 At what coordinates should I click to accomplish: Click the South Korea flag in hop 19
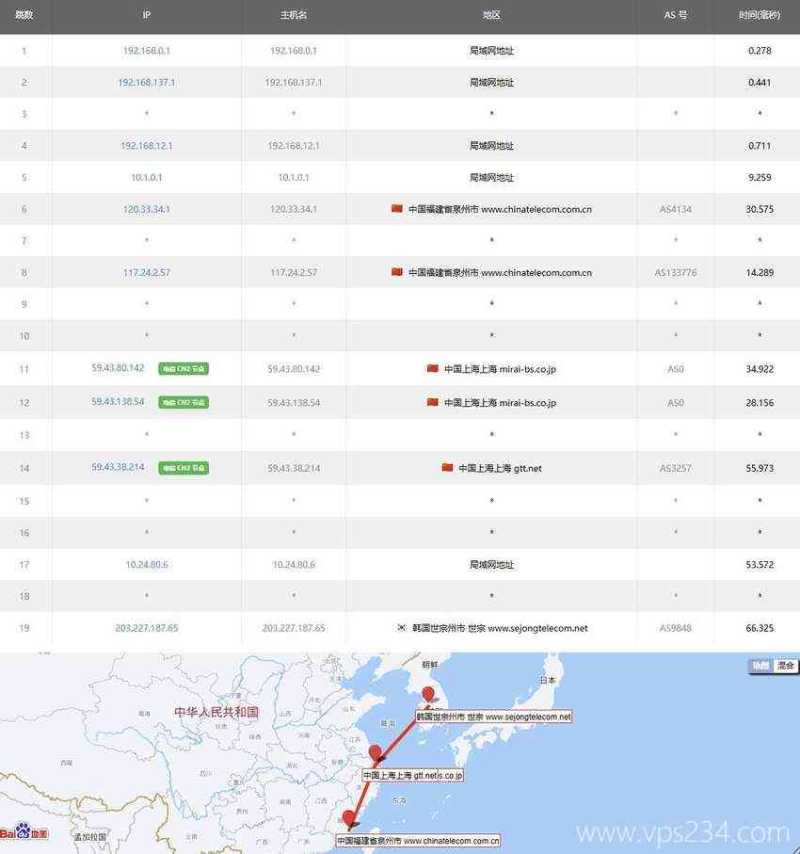[x=403, y=628]
